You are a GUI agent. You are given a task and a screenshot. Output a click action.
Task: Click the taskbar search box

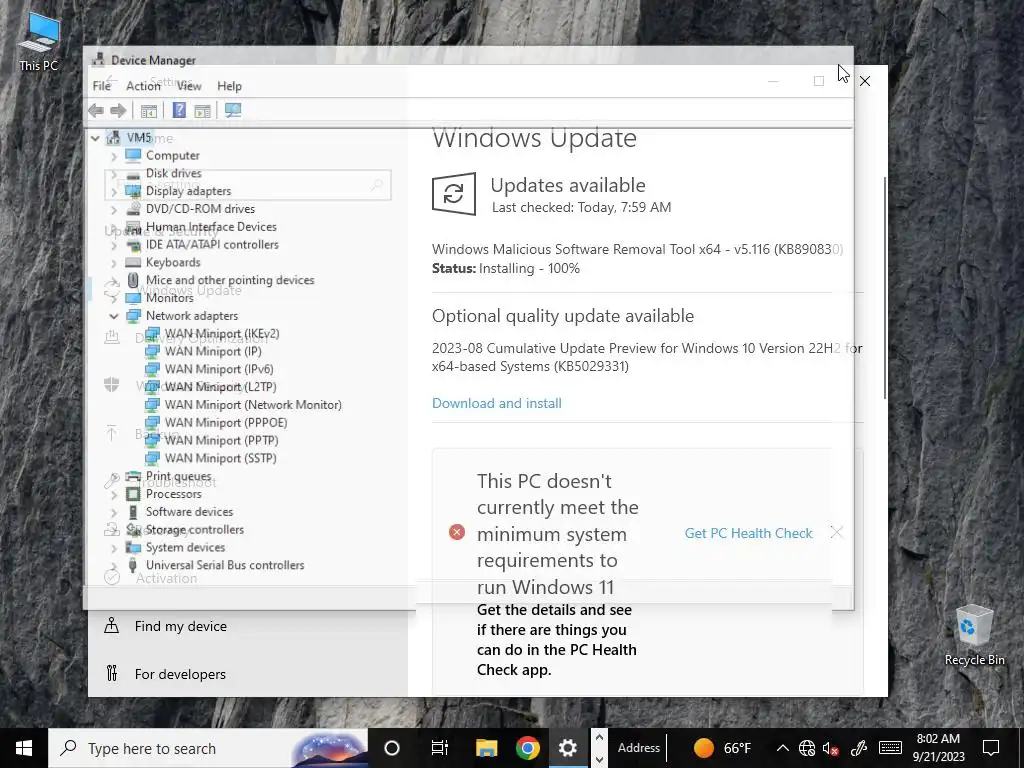point(208,748)
